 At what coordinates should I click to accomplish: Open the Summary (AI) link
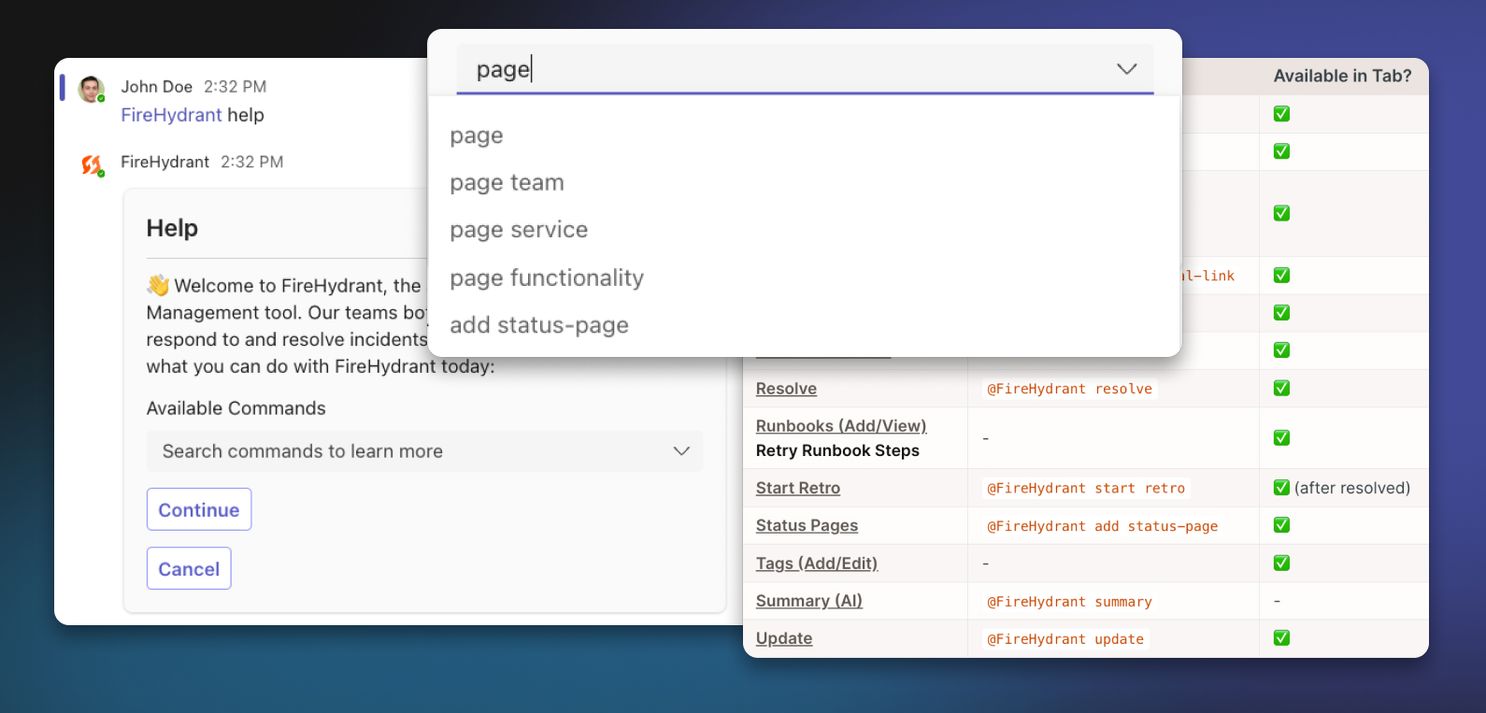click(x=809, y=600)
